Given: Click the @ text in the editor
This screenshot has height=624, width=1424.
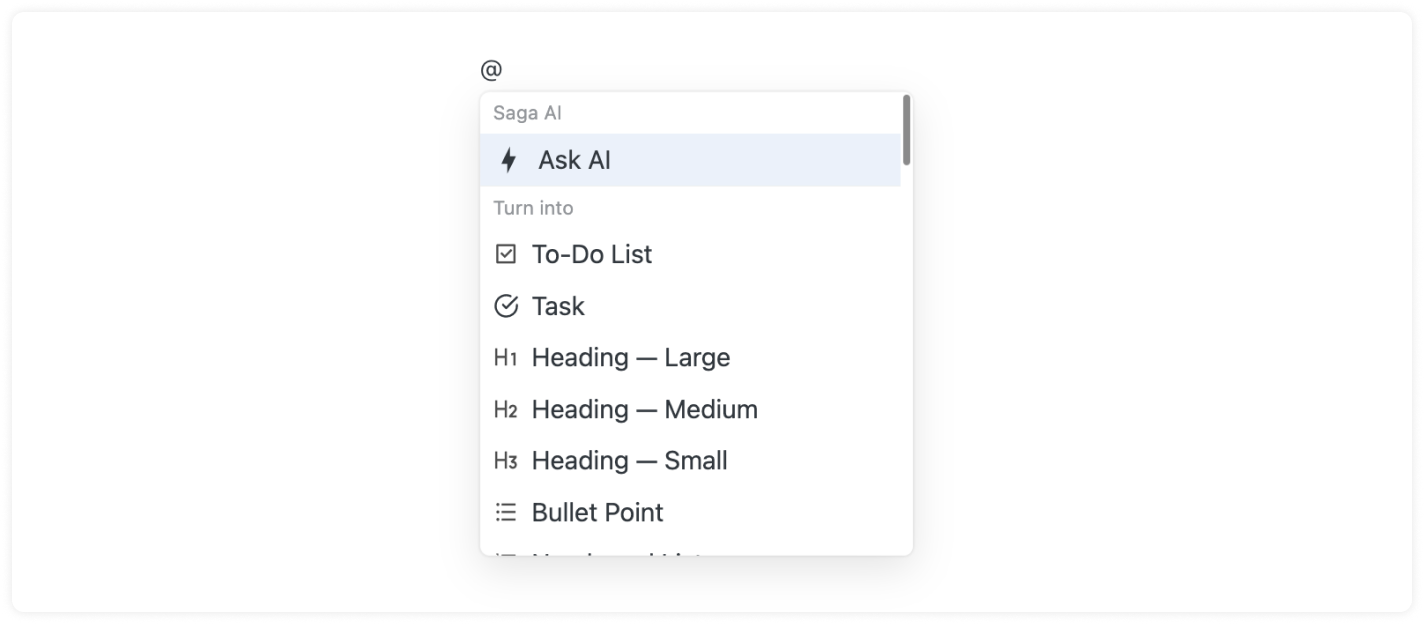Looking at the screenshot, I should (x=491, y=70).
